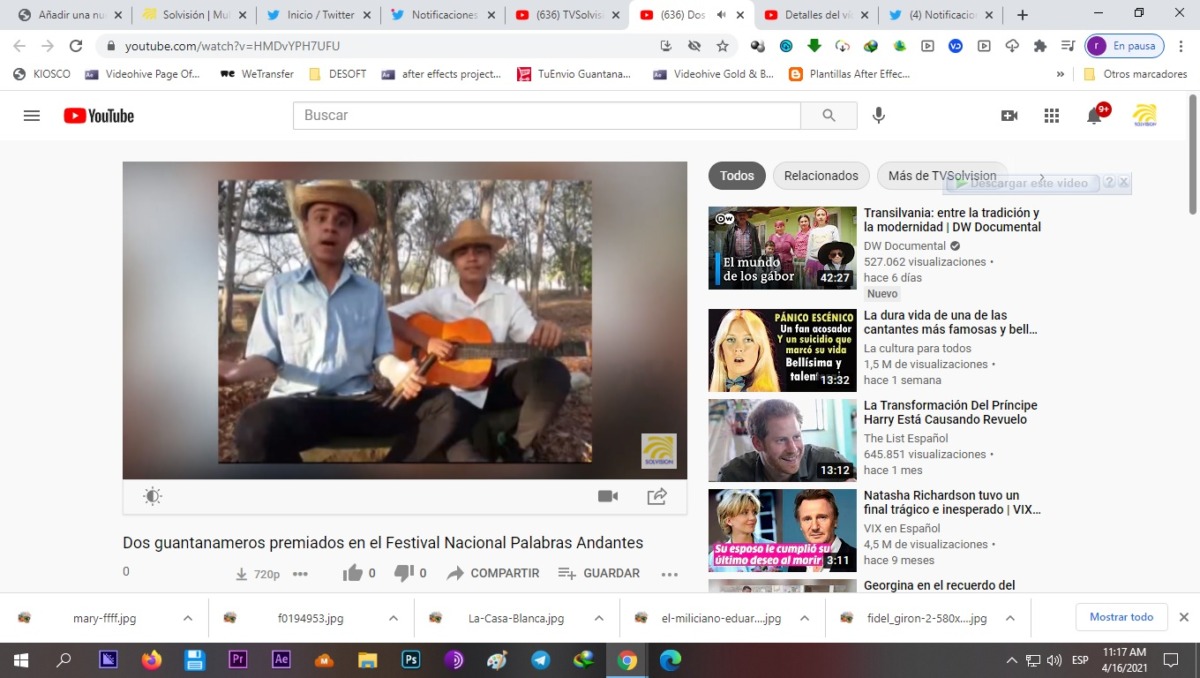Open more actions dots after GUARDAR
The width and height of the screenshot is (1200, 678).
(670, 574)
